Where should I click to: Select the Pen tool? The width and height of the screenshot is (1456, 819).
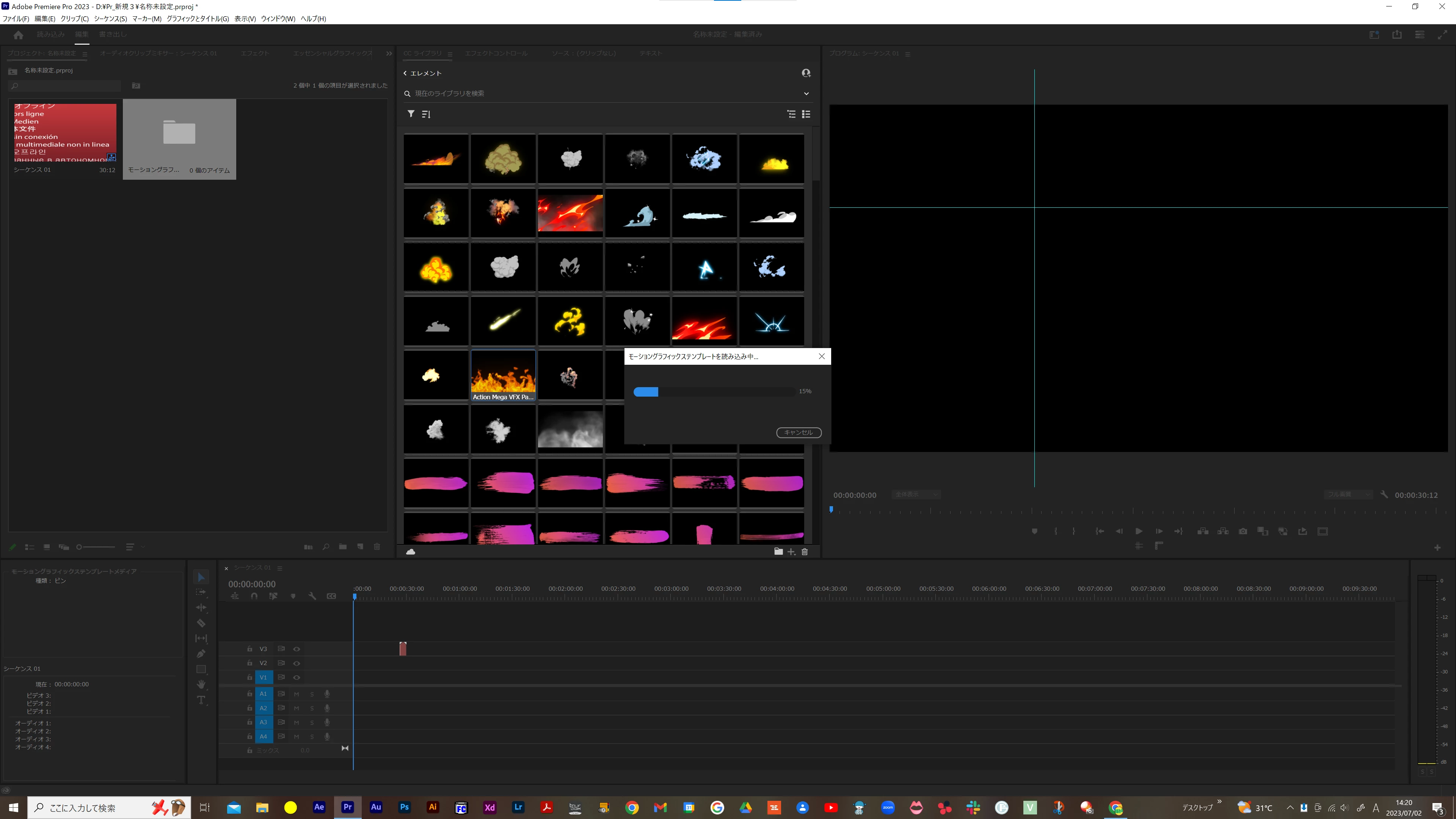pyautogui.click(x=201, y=654)
